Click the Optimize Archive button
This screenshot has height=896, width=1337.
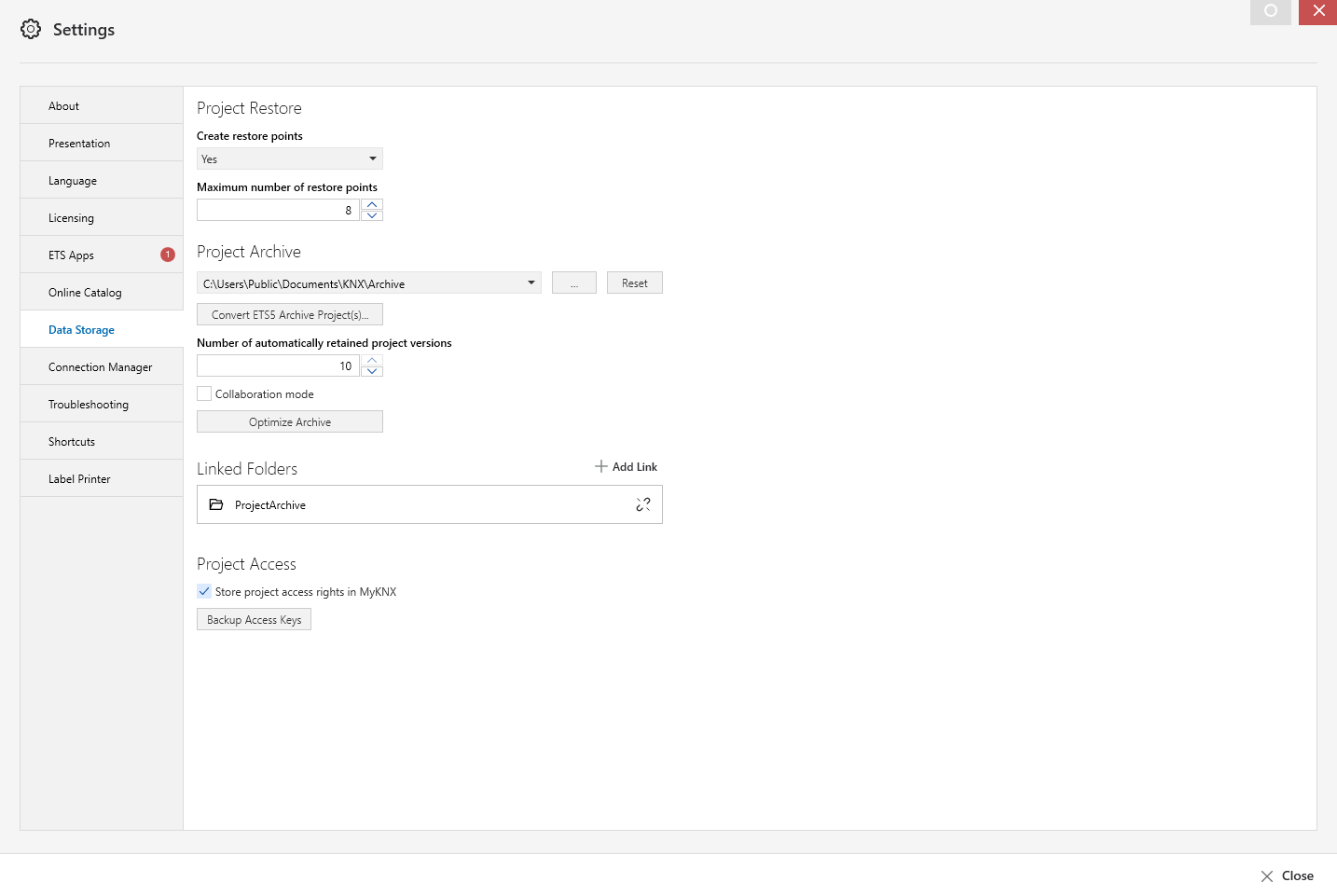[290, 421]
